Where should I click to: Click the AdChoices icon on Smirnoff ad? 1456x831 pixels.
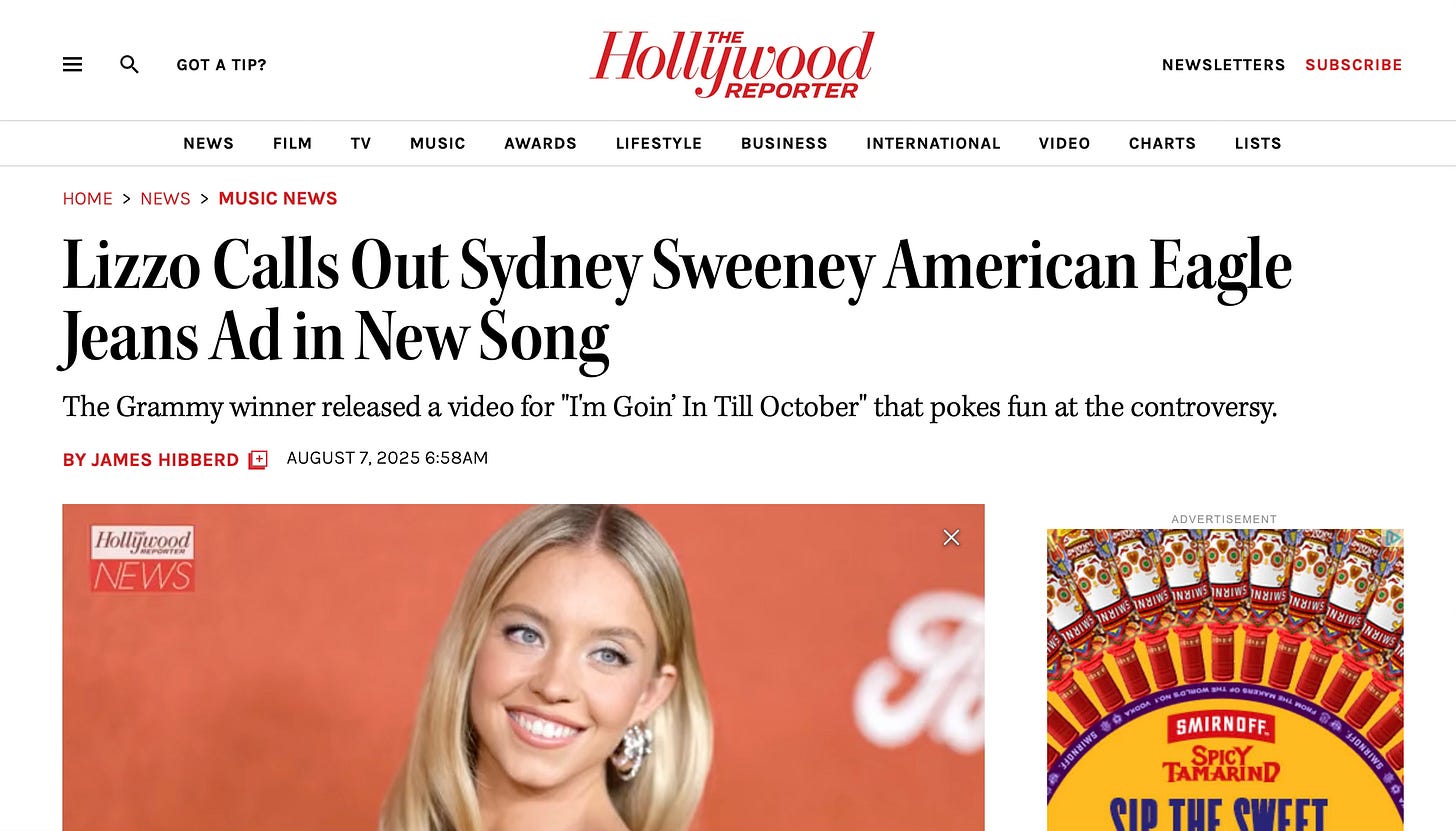(x=1394, y=538)
